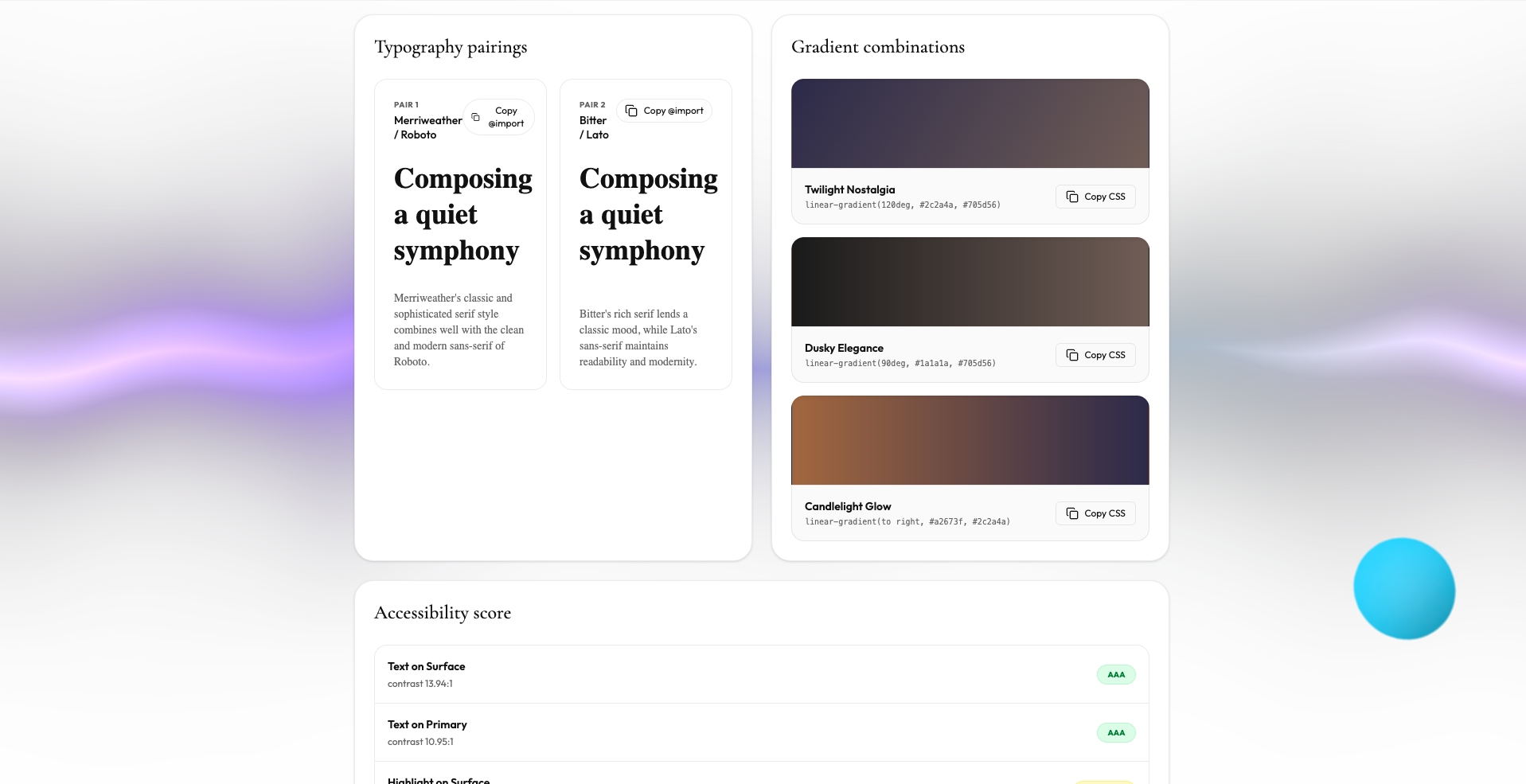Viewport: 1526px width, 784px height.
Task: Click copy icon in Pair 1 card
Action: (475, 117)
